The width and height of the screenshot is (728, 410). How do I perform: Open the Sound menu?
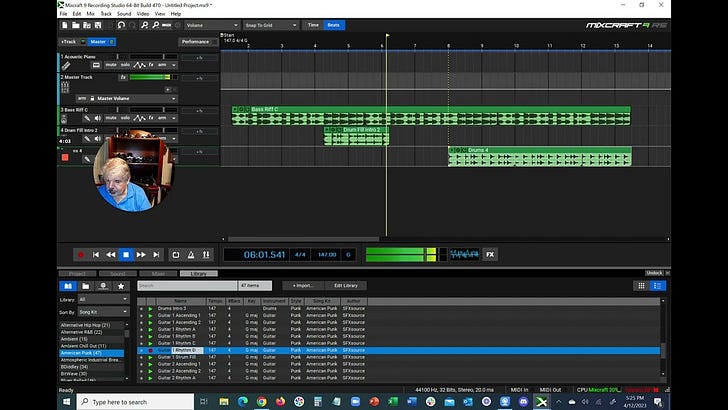coord(124,14)
